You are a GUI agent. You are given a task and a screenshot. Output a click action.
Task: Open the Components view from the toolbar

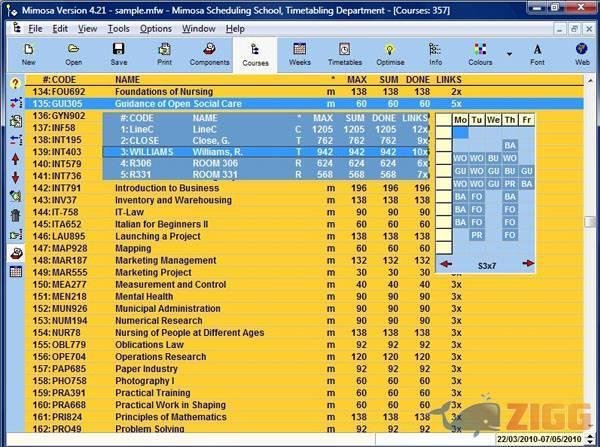[x=209, y=54]
